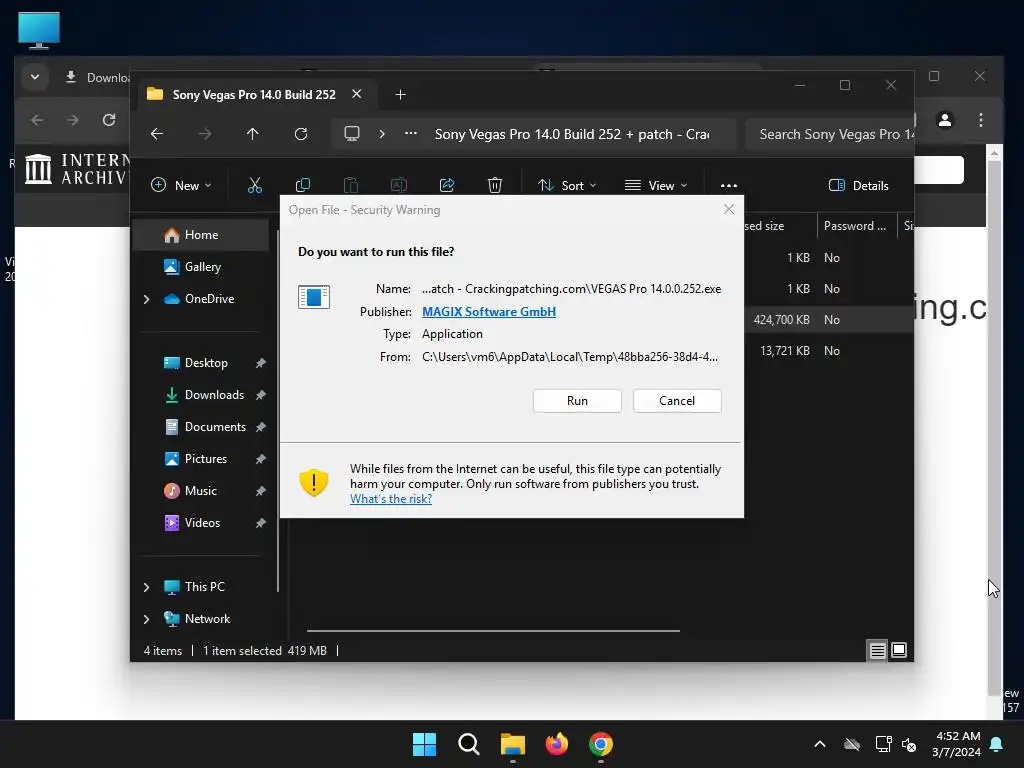Select the Sony Vegas Pro 14.0 Build 252 tab
1024x768 pixels.
tap(254, 95)
